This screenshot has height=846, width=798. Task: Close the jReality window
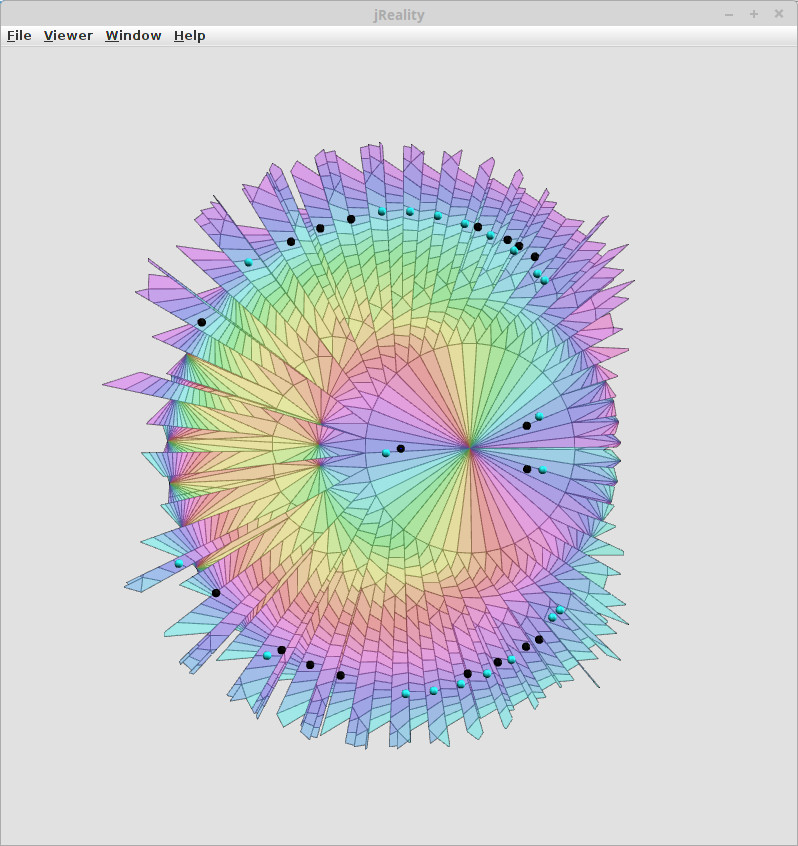pyautogui.click(x=779, y=13)
